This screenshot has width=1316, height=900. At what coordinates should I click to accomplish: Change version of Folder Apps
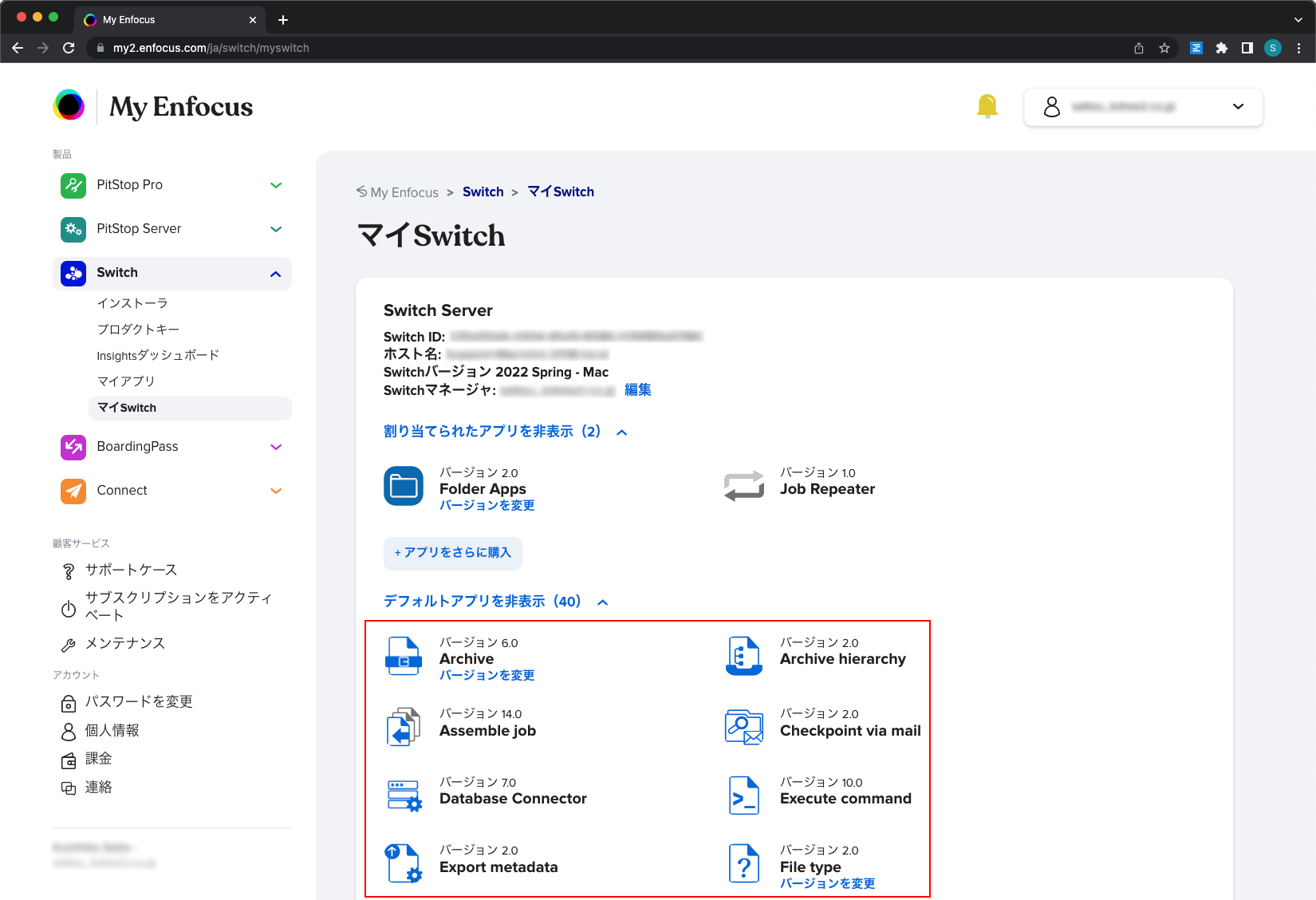point(487,506)
